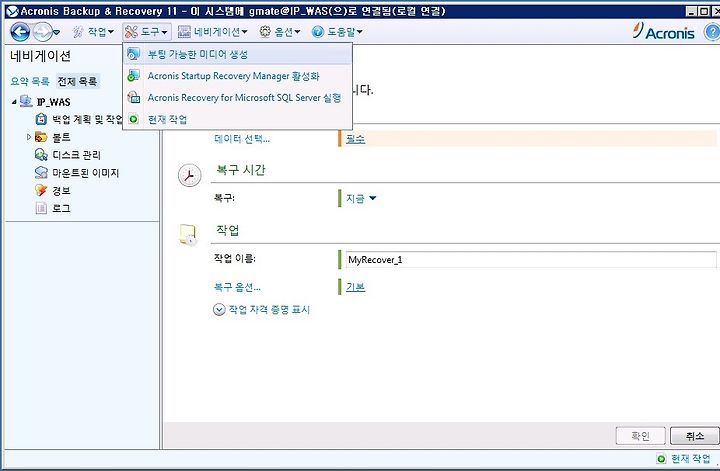Viewport: 720px width, 471px height.
Task: Click the 필수 required link
Action: 355,139
